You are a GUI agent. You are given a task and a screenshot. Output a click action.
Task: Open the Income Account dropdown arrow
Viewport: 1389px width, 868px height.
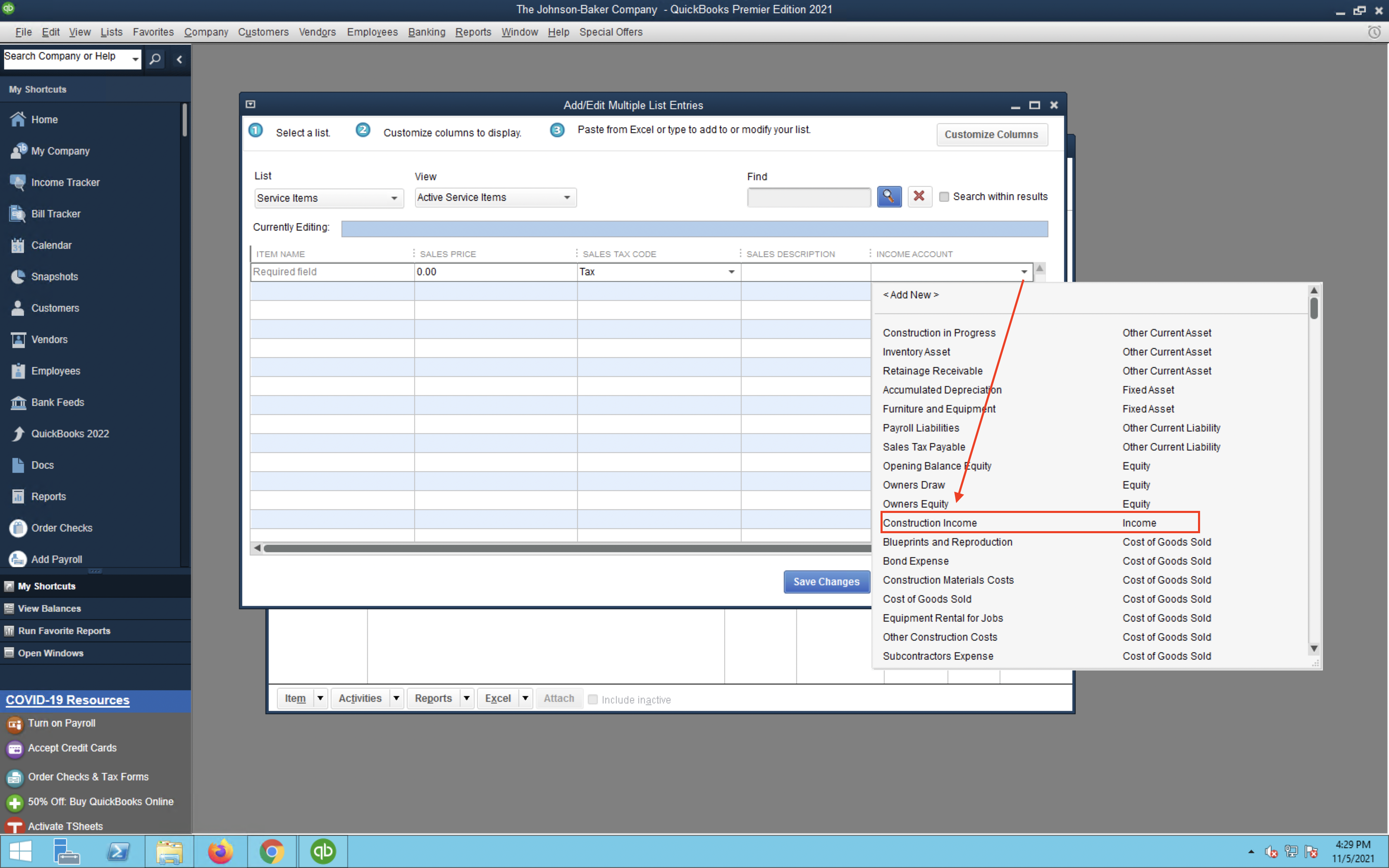pyautogui.click(x=1024, y=272)
